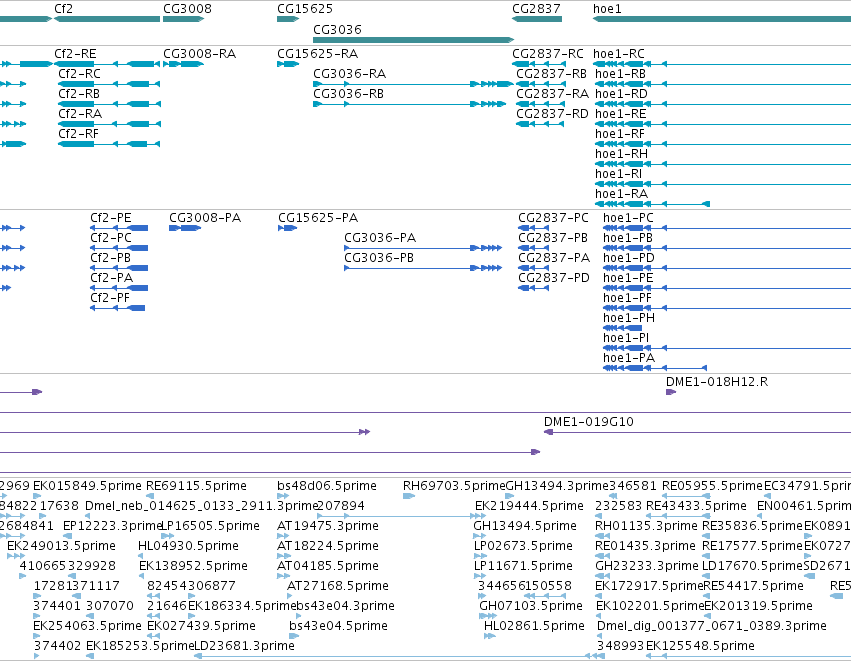
Task: Select transcript hoe1-RH
Action: click(621, 154)
